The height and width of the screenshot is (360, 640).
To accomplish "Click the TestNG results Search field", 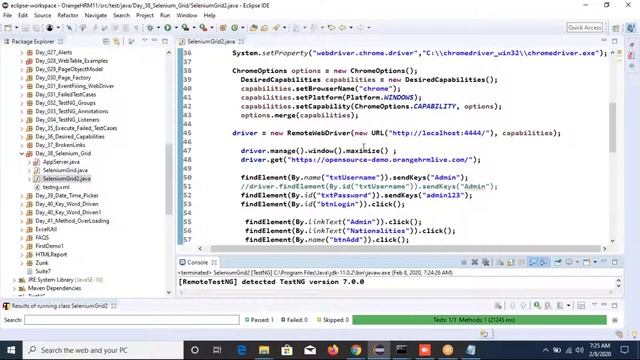I will (131, 320).
